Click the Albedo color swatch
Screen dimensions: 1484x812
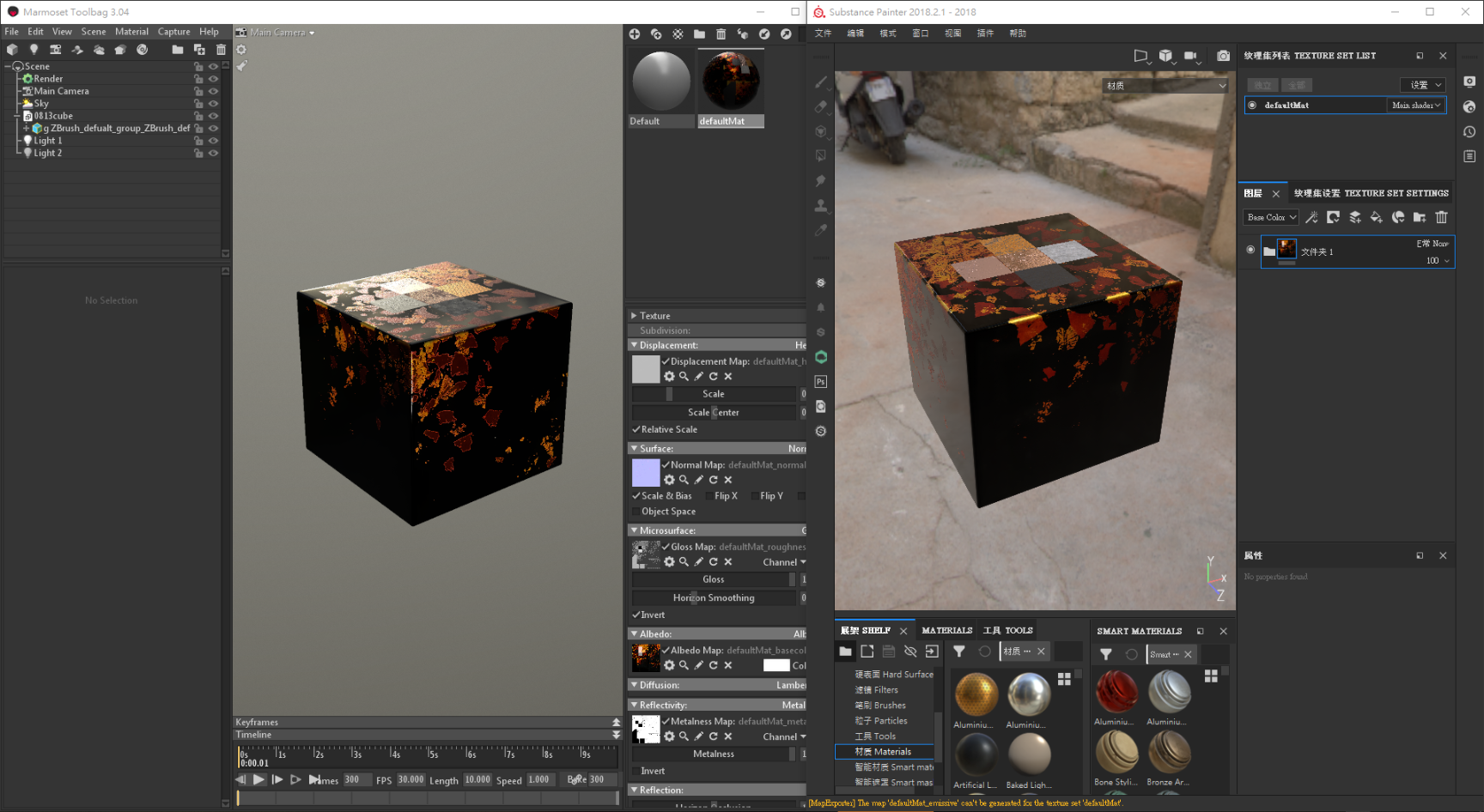[775, 665]
